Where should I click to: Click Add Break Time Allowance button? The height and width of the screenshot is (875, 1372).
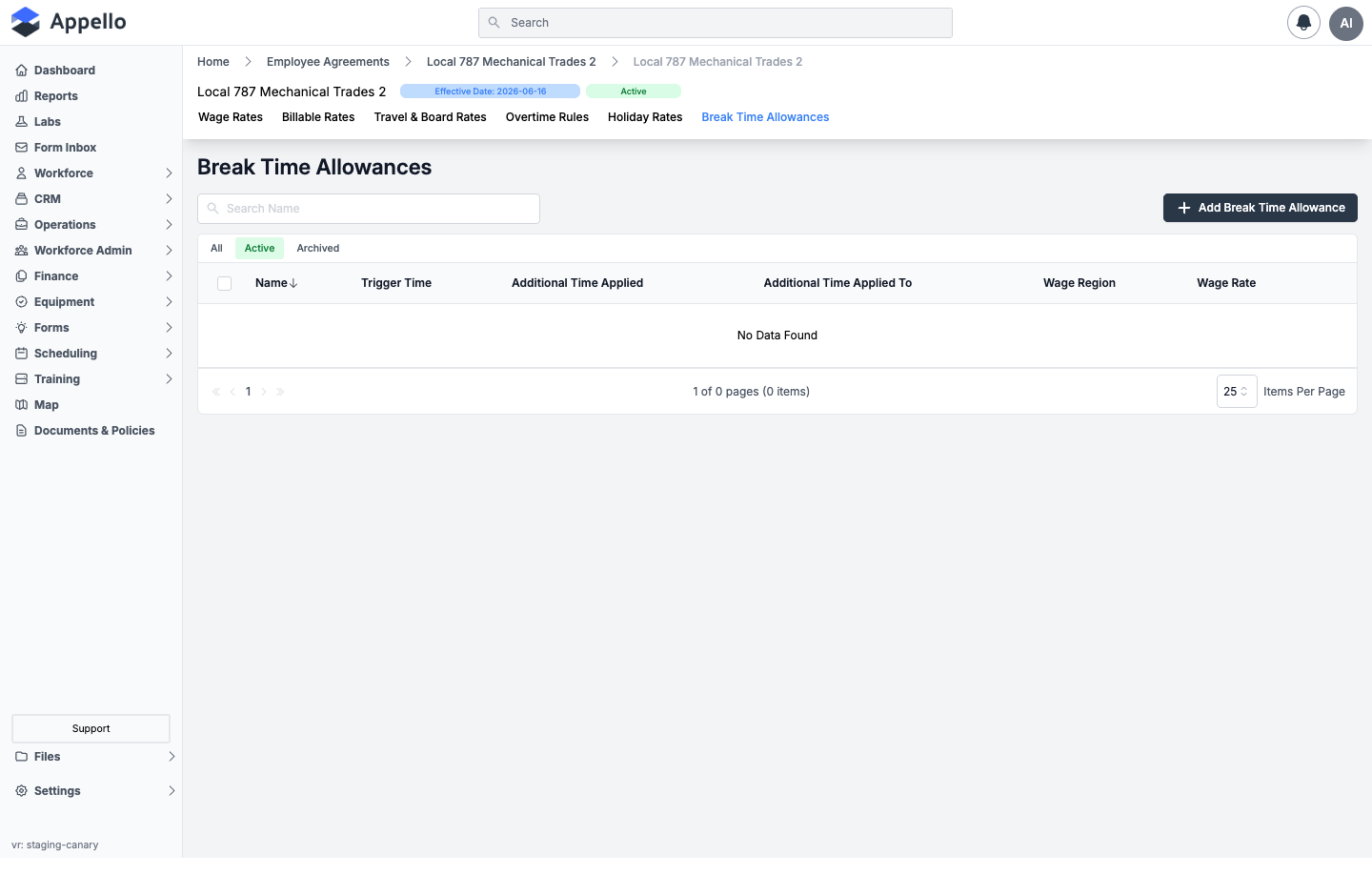tap(1261, 208)
